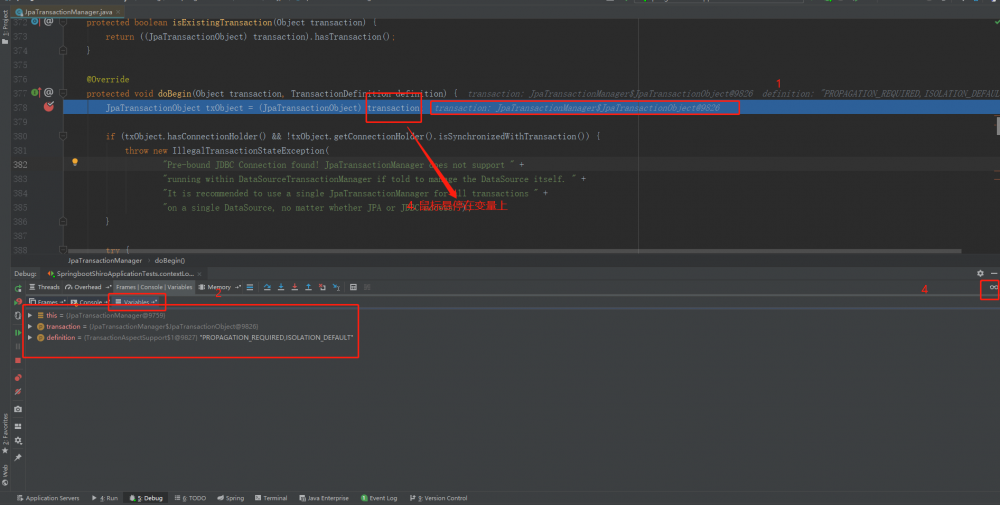
Task: Expand the 'definition' variable node
Action: (30, 337)
